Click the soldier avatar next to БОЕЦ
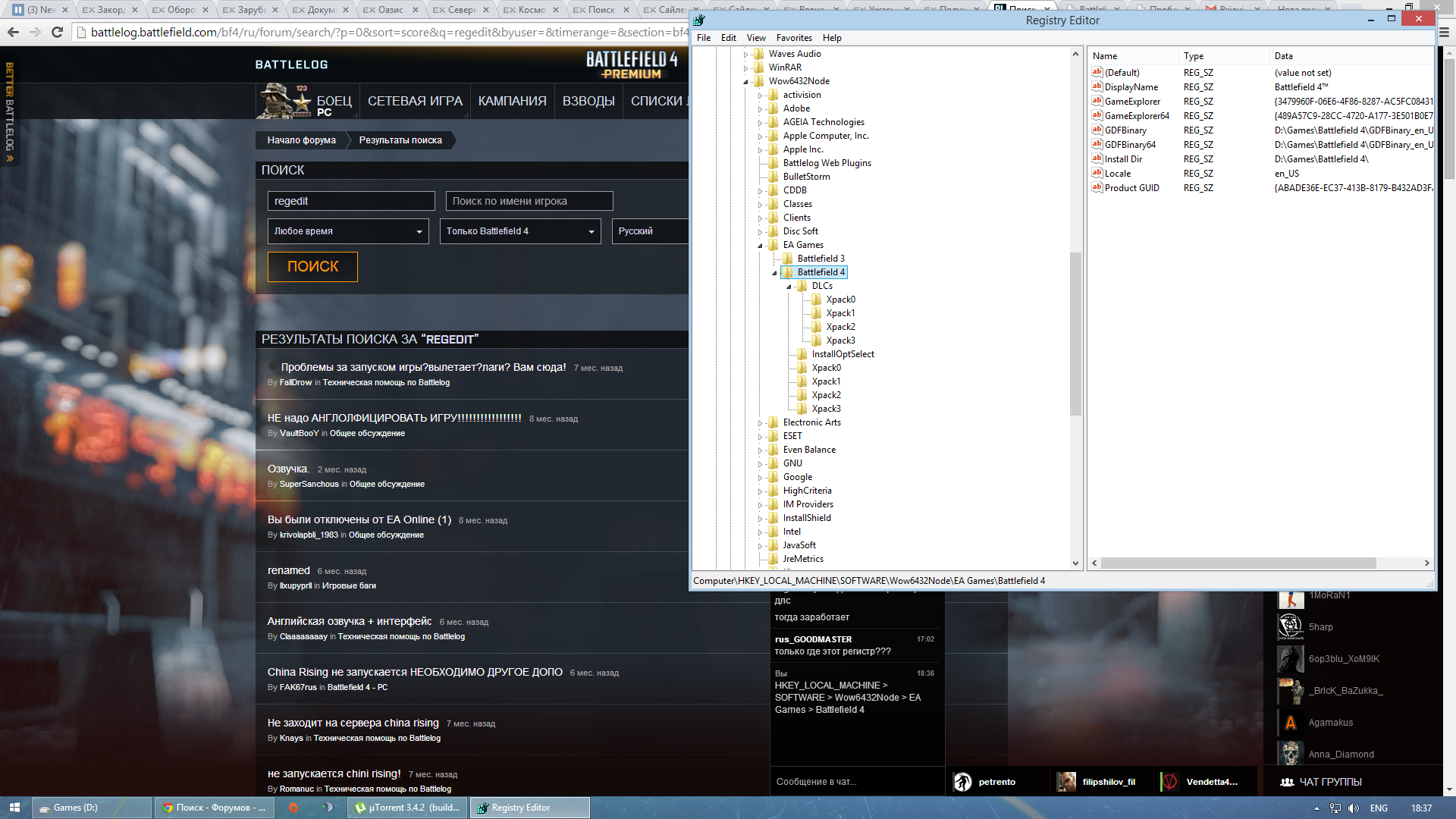The width and height of the screenshot is (1456, 819). tap(285, 101)
